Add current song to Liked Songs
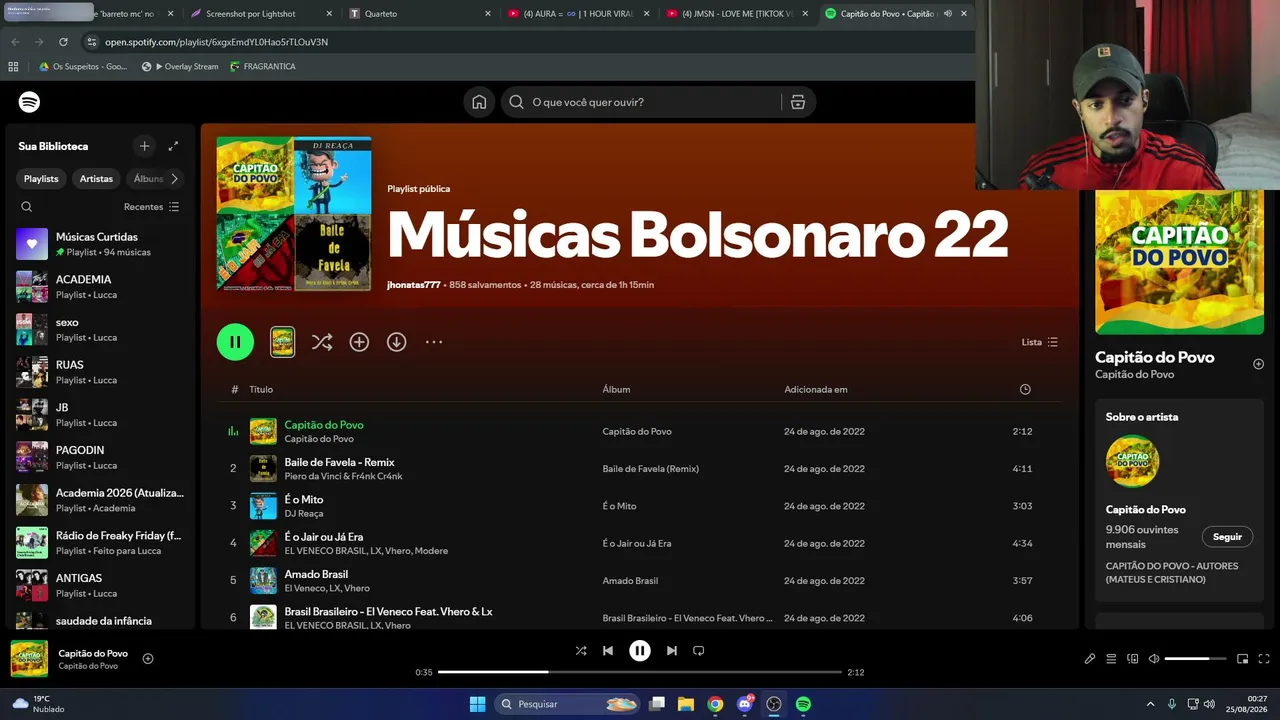Viewport: 1280px width, 720px height. click(148, 659)
